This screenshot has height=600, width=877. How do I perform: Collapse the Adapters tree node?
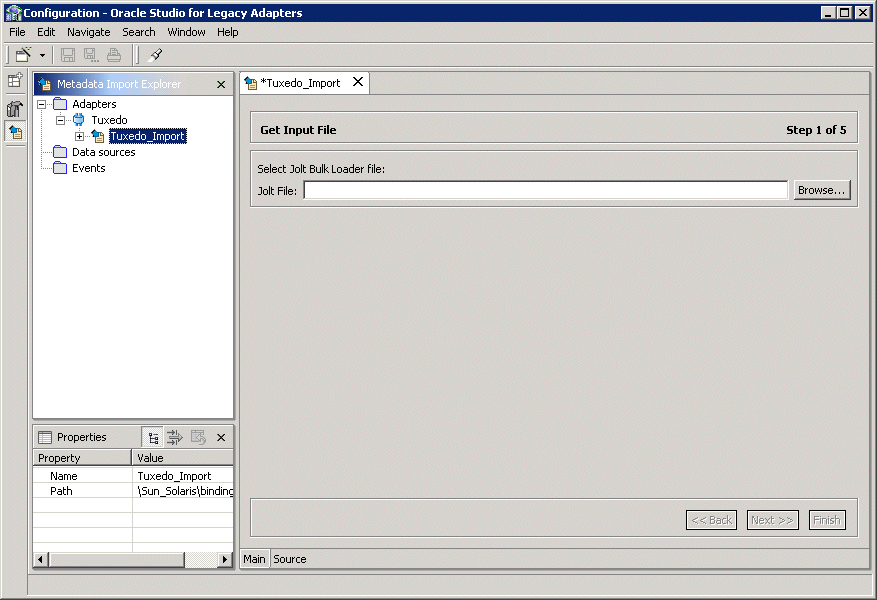point(41,105)
